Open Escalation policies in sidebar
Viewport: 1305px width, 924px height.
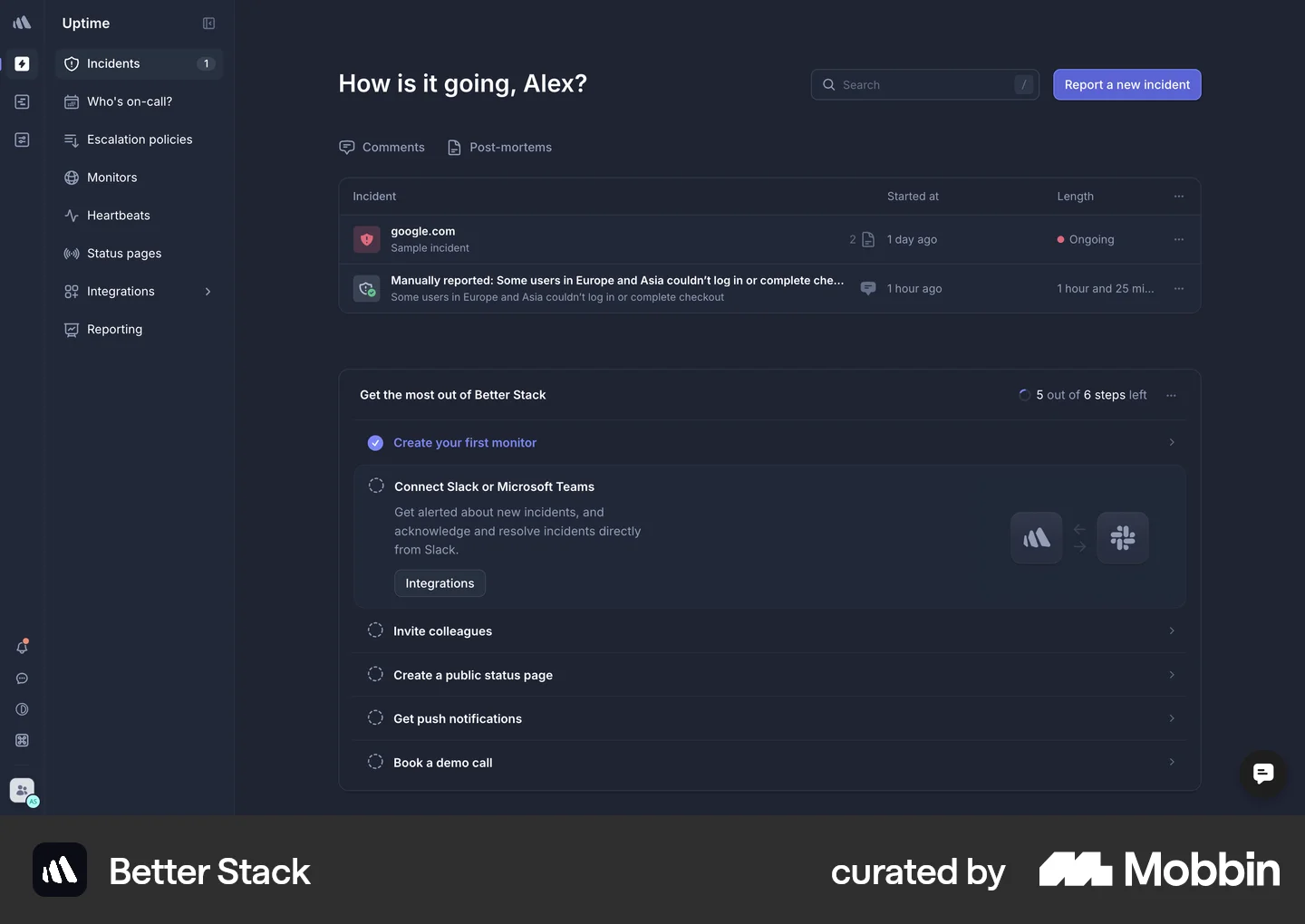pyautogui.click(x=139, y=140)
